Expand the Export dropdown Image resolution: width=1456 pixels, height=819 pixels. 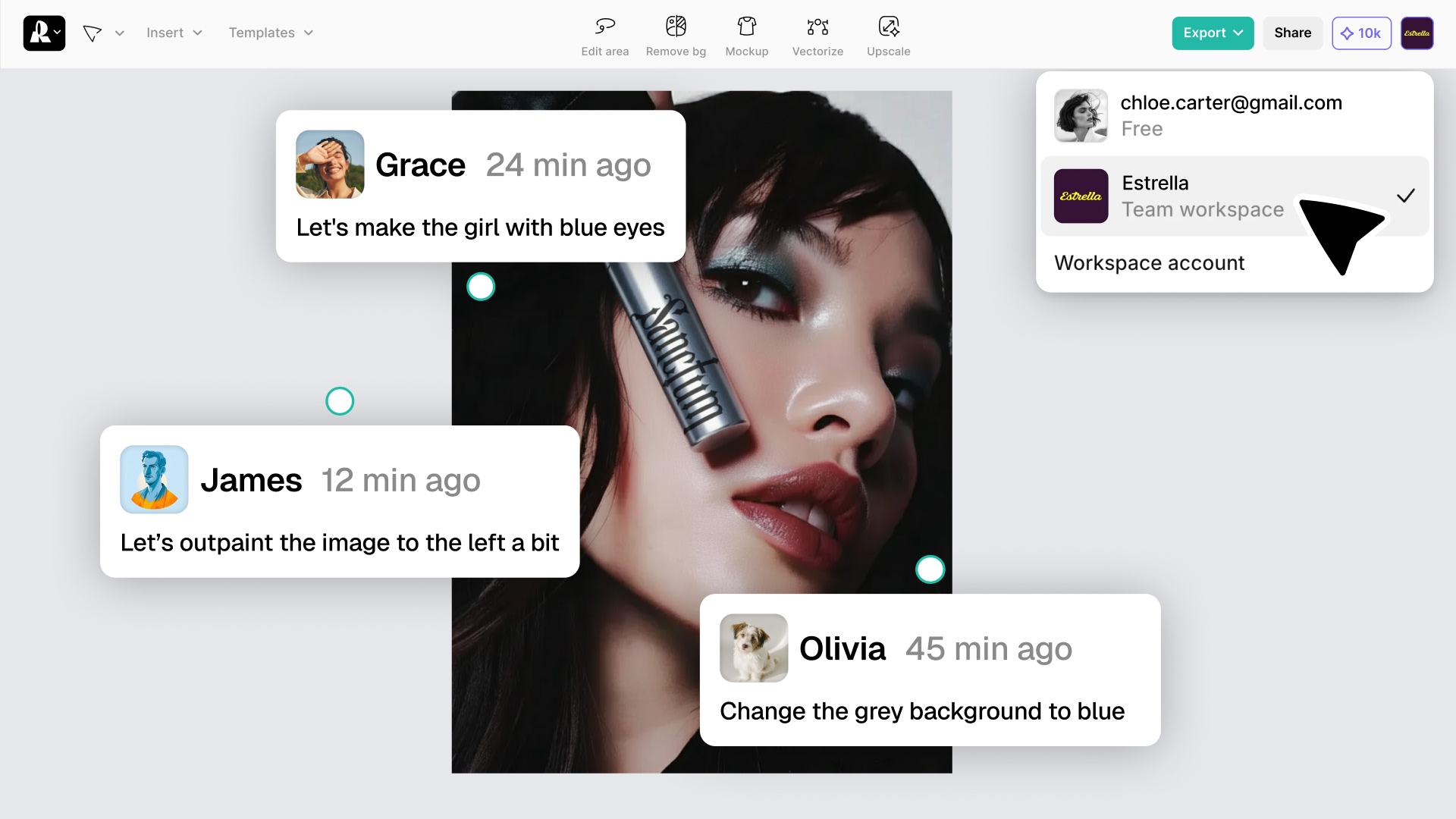pyautogui.click(x=1212, y=33)
